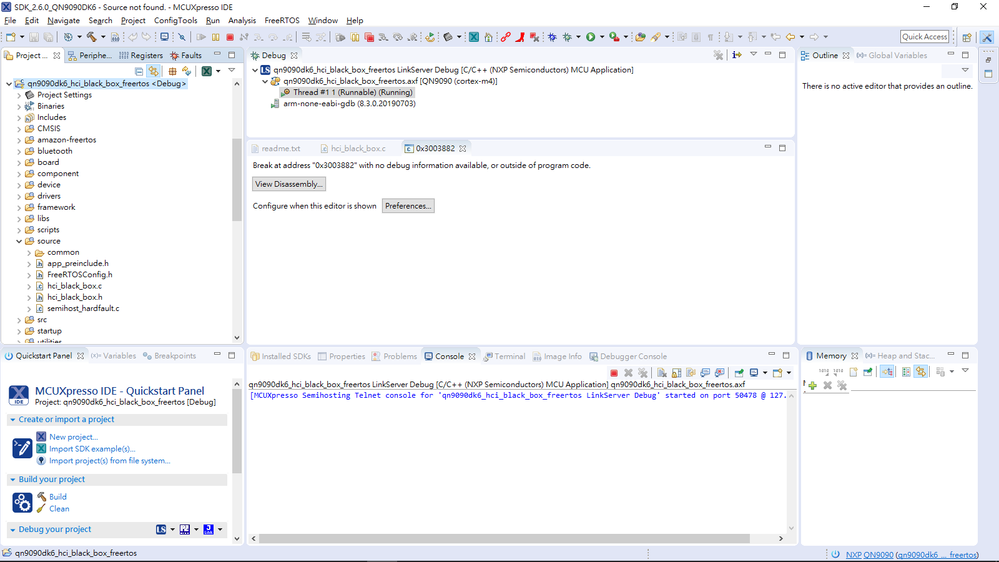Click the Collapse All icon in Project Explorer
The height and width of the screenshot is (562, 999).
click(x=139, y=71)
